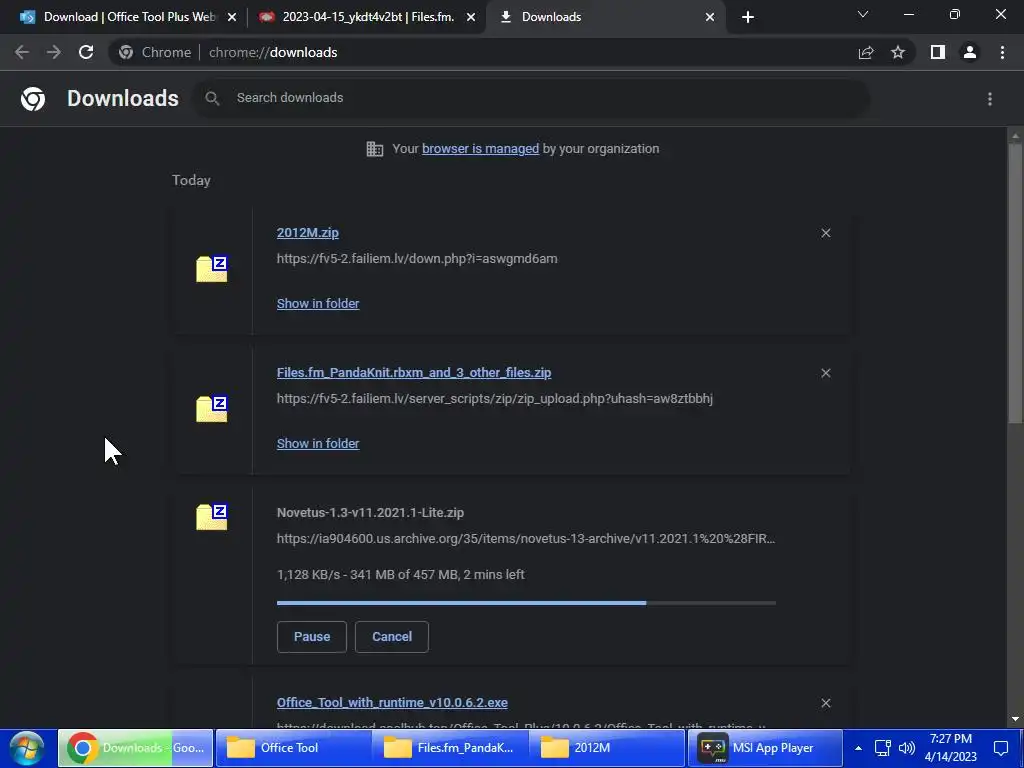This screenshot has height=768, width=1024.
Task: Click the Novetus archive.org source URL
Action: coord(526,539)
